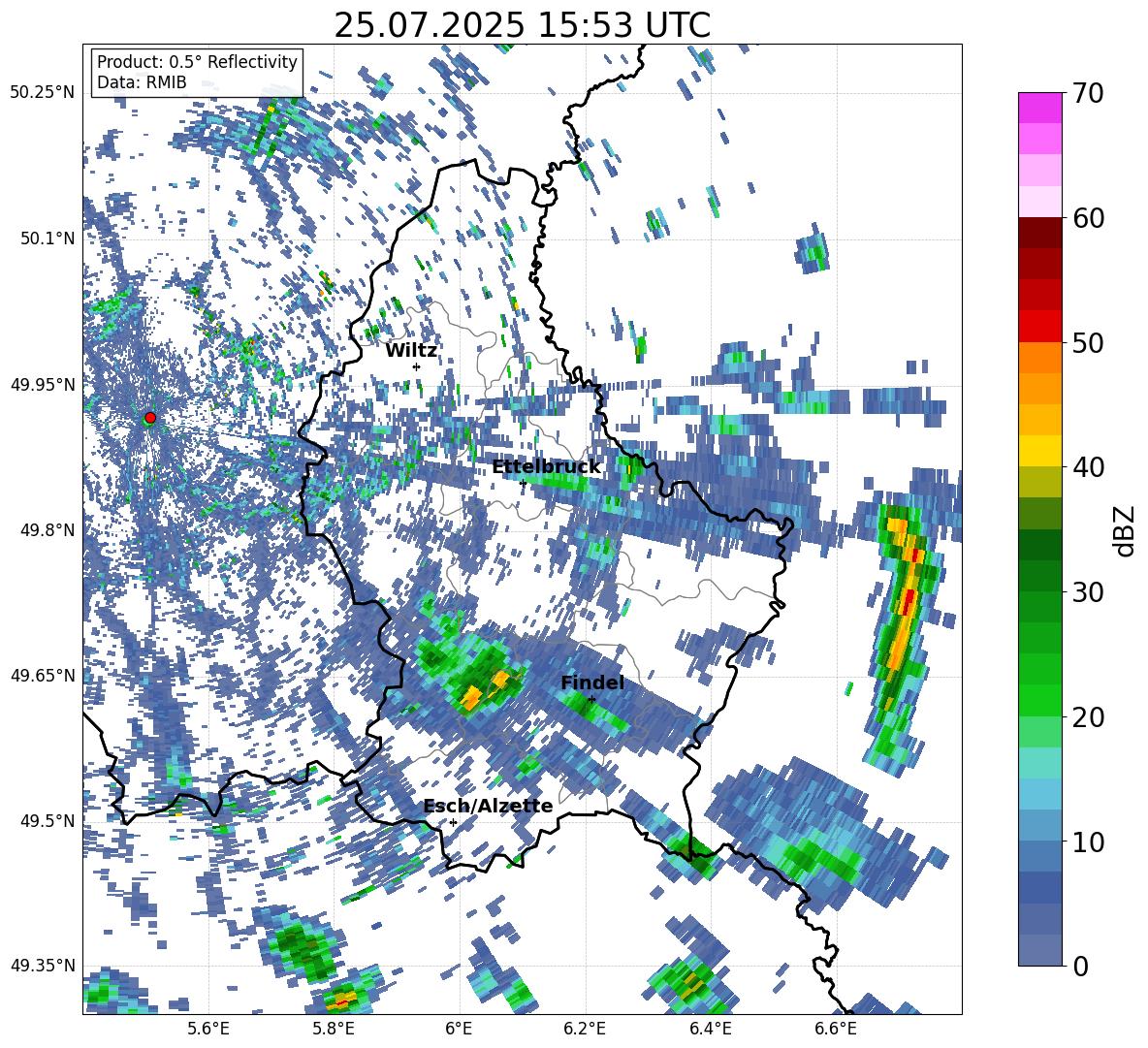Click the 6°E longitude label
The image size is (1148, 1048).
click(x=459, y=1029)
